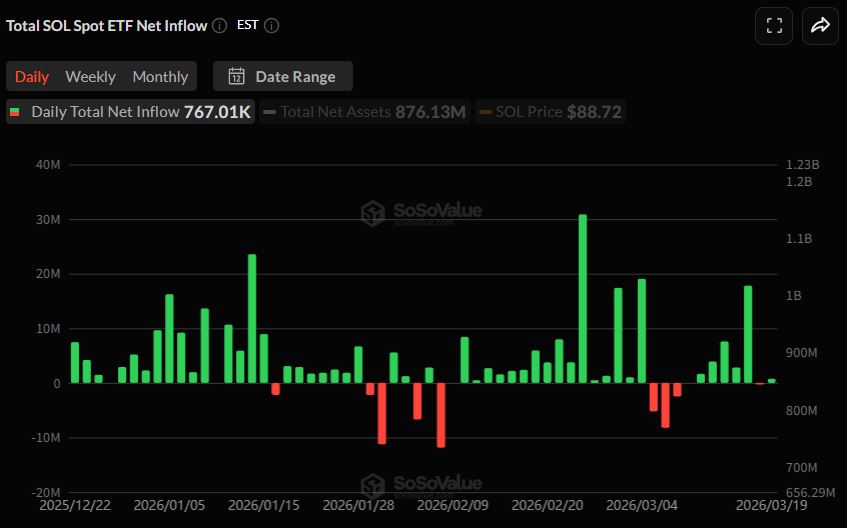Click the EST timezone label
847x528 pixels.
pyautogui.click(x=248, y=25)
